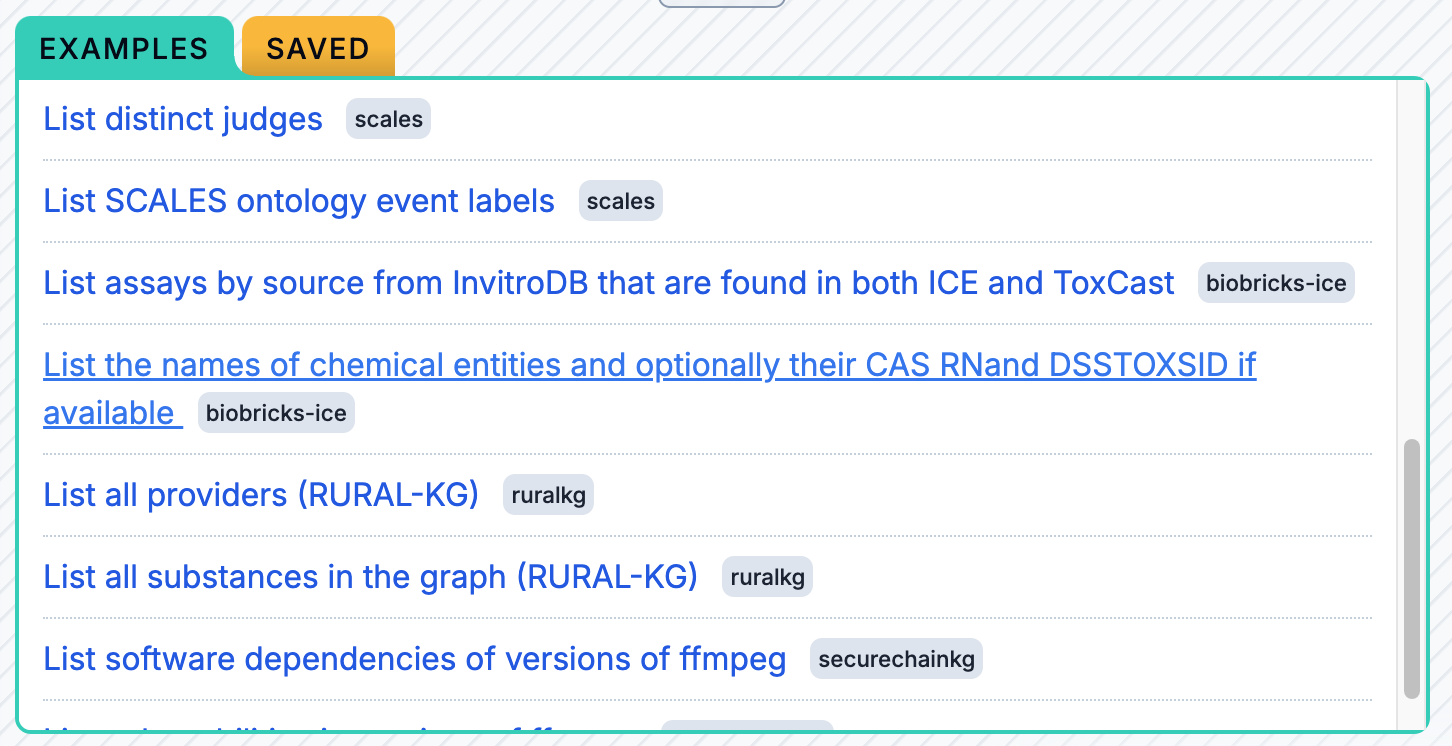The height and width of the screenshot is (746, 1452).
Task: Click biobricks-ice tag beside InvitroDB assays query
Action: pos(1276,283)
